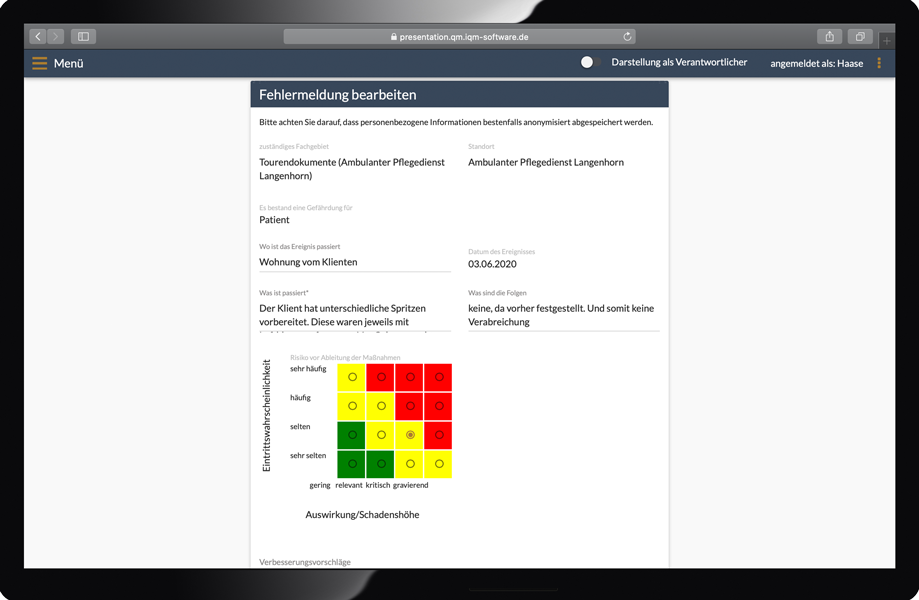This screenshot has width=919, height=600.
Task: Open a new tab with plus button
Action: click(x=887, y=40)
